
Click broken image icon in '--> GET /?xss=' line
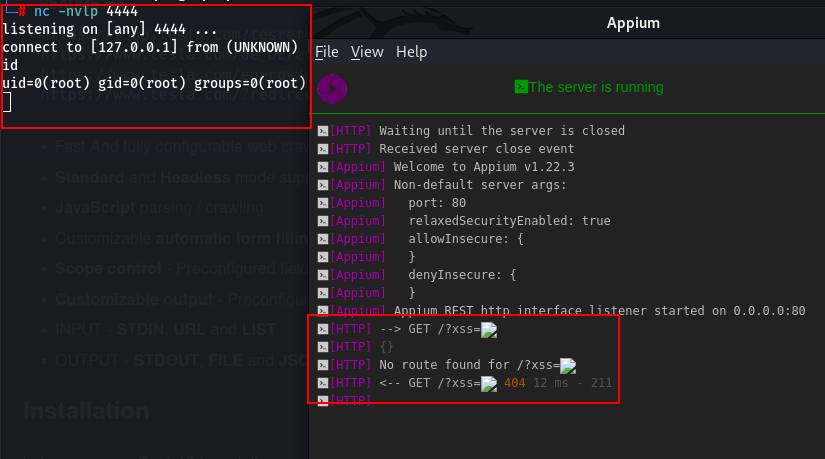(x=489, y=330)
